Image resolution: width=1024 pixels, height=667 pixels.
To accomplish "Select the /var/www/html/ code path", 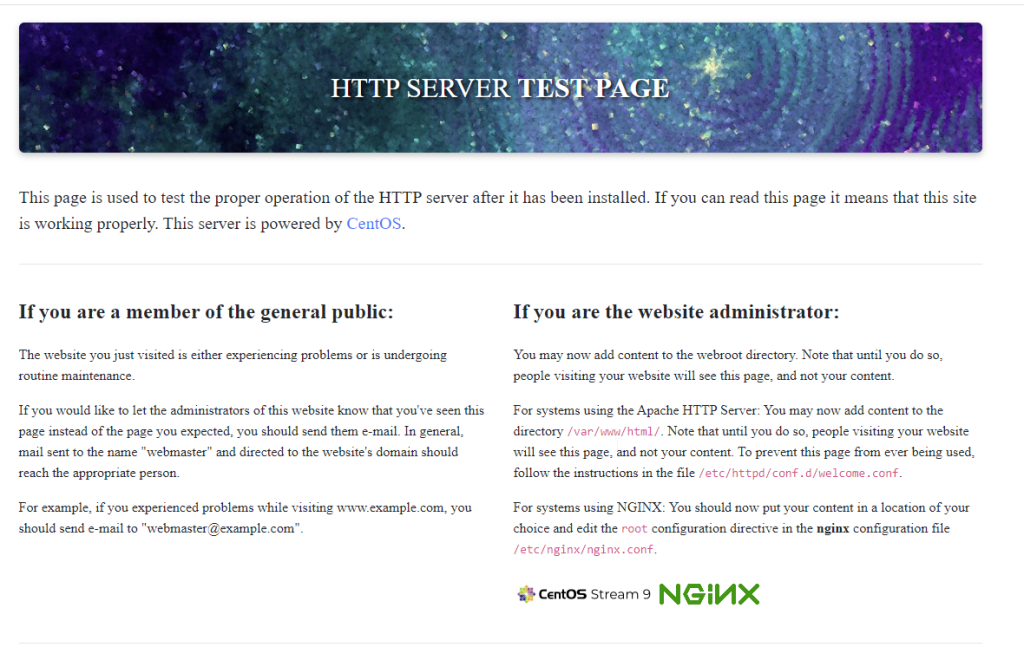I will [613, 432].
